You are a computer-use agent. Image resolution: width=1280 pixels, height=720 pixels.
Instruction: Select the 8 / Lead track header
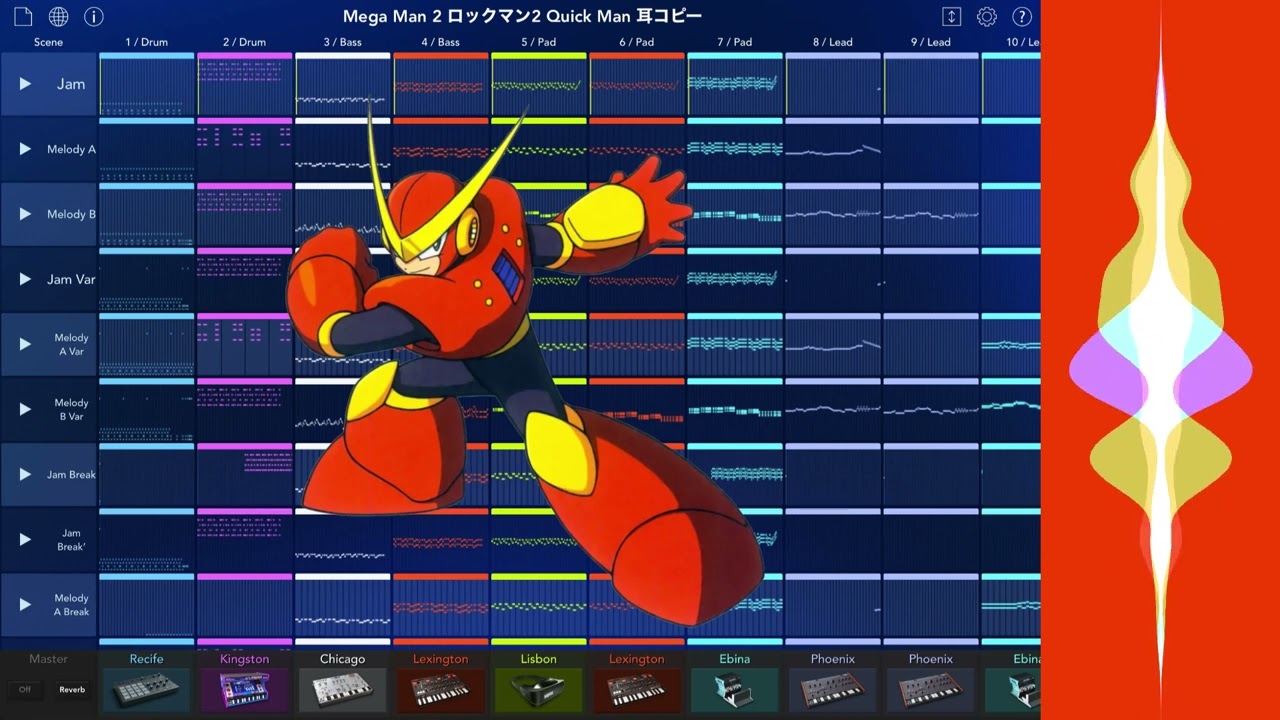pos(832,42)
